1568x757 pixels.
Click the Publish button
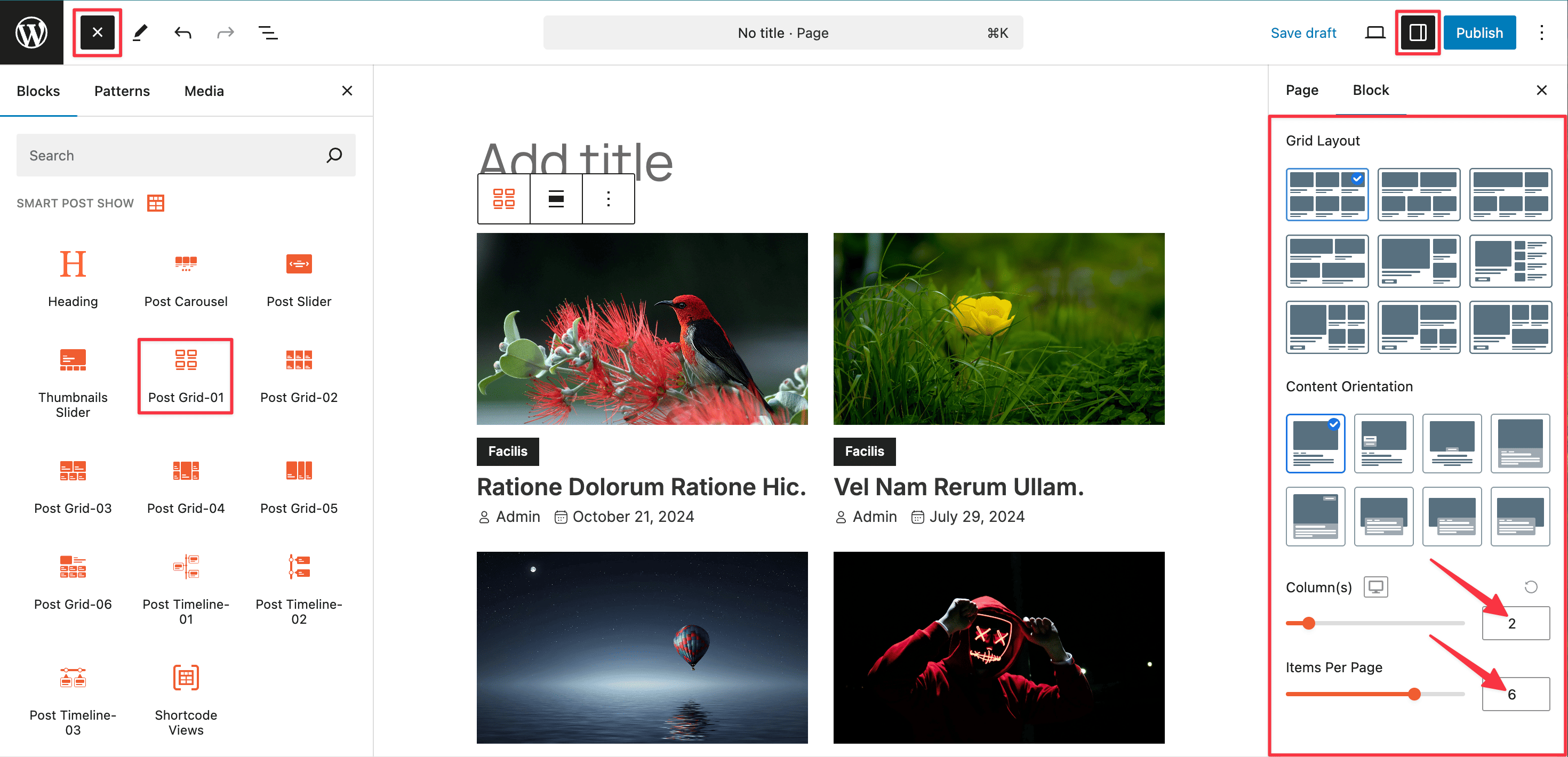pos(1479,33)
